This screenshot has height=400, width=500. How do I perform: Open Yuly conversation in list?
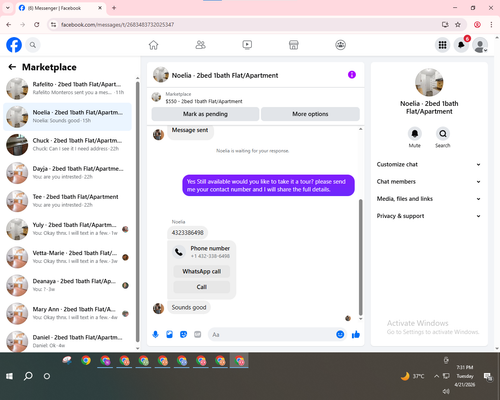[x=67, y=229]
